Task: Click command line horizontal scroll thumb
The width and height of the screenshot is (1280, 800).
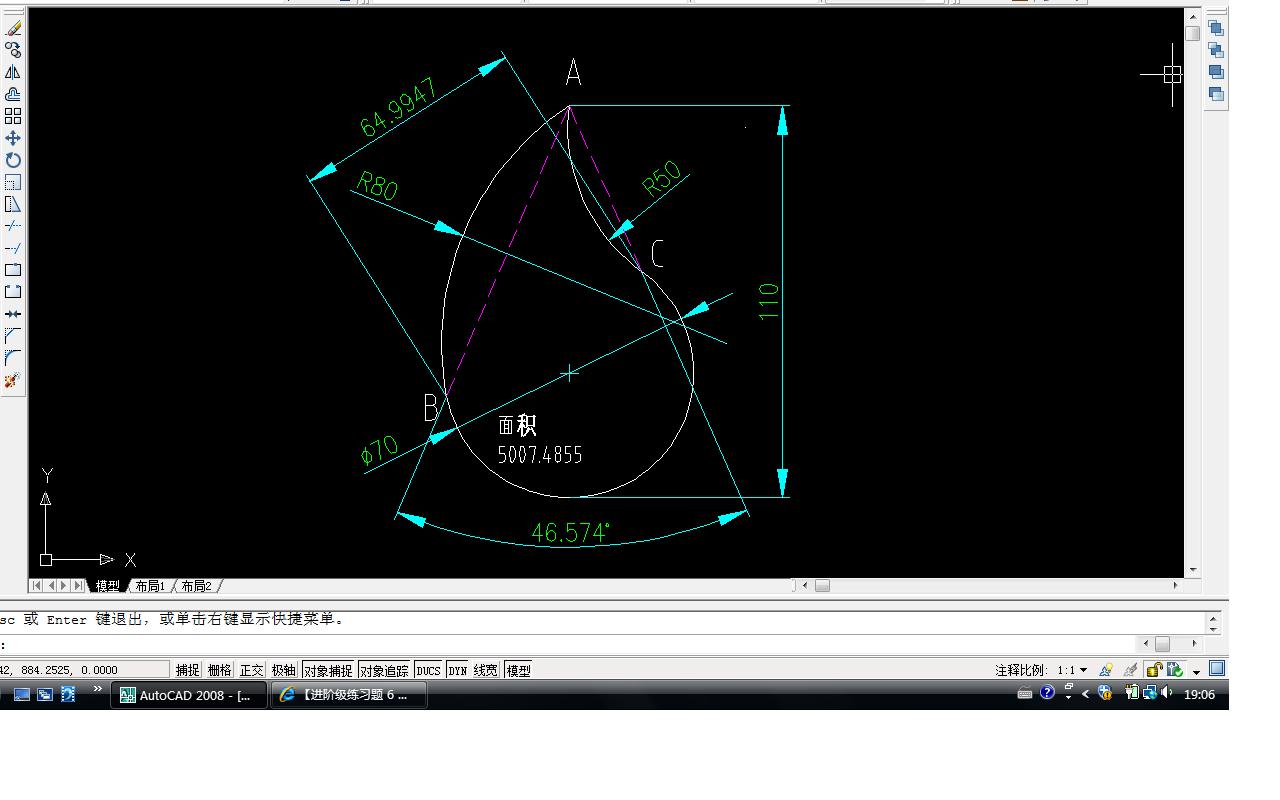Action: (1162, 644)
